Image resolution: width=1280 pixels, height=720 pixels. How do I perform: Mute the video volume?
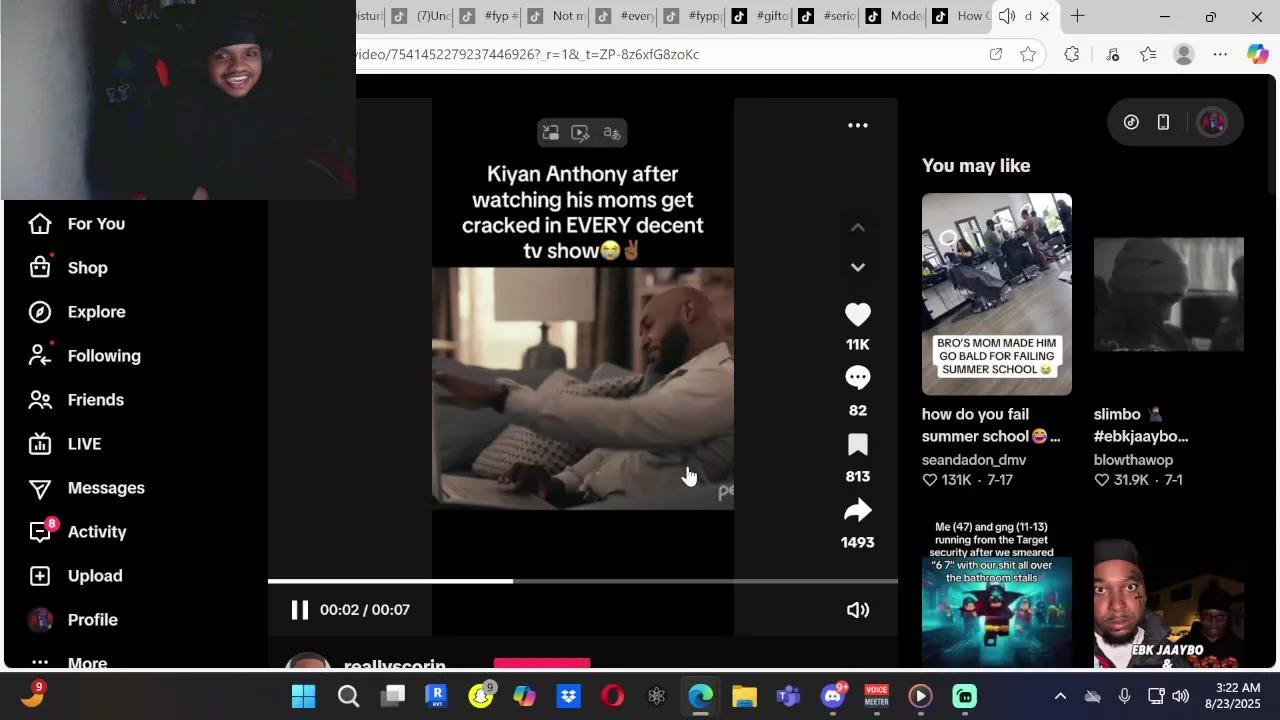[x=858, y=610]
